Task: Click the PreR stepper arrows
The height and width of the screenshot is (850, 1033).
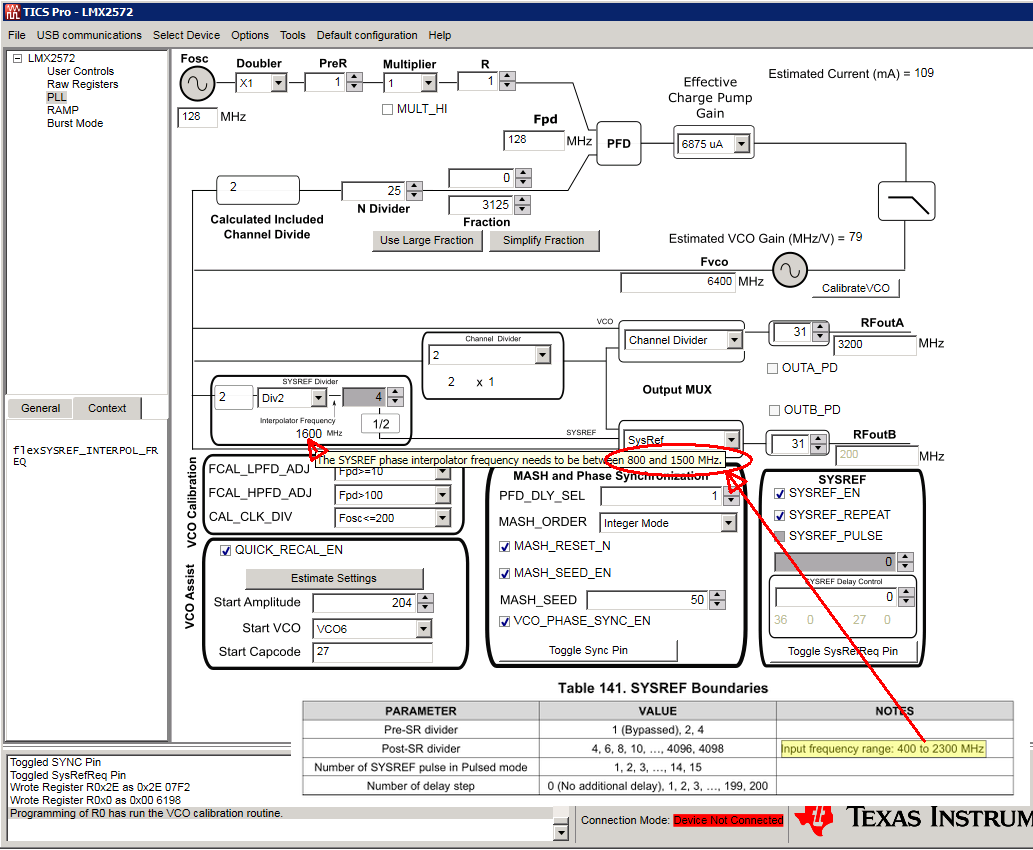Action: (354, 82)
